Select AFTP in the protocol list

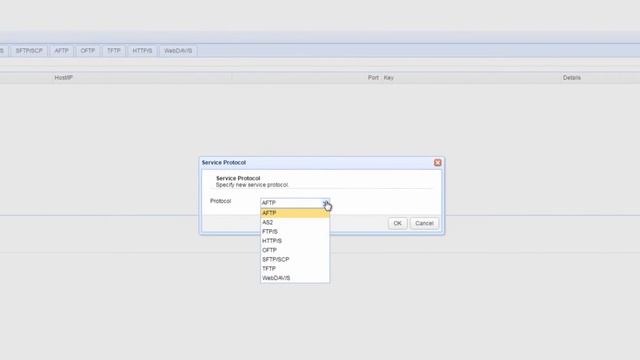click(x=295, y=213)
